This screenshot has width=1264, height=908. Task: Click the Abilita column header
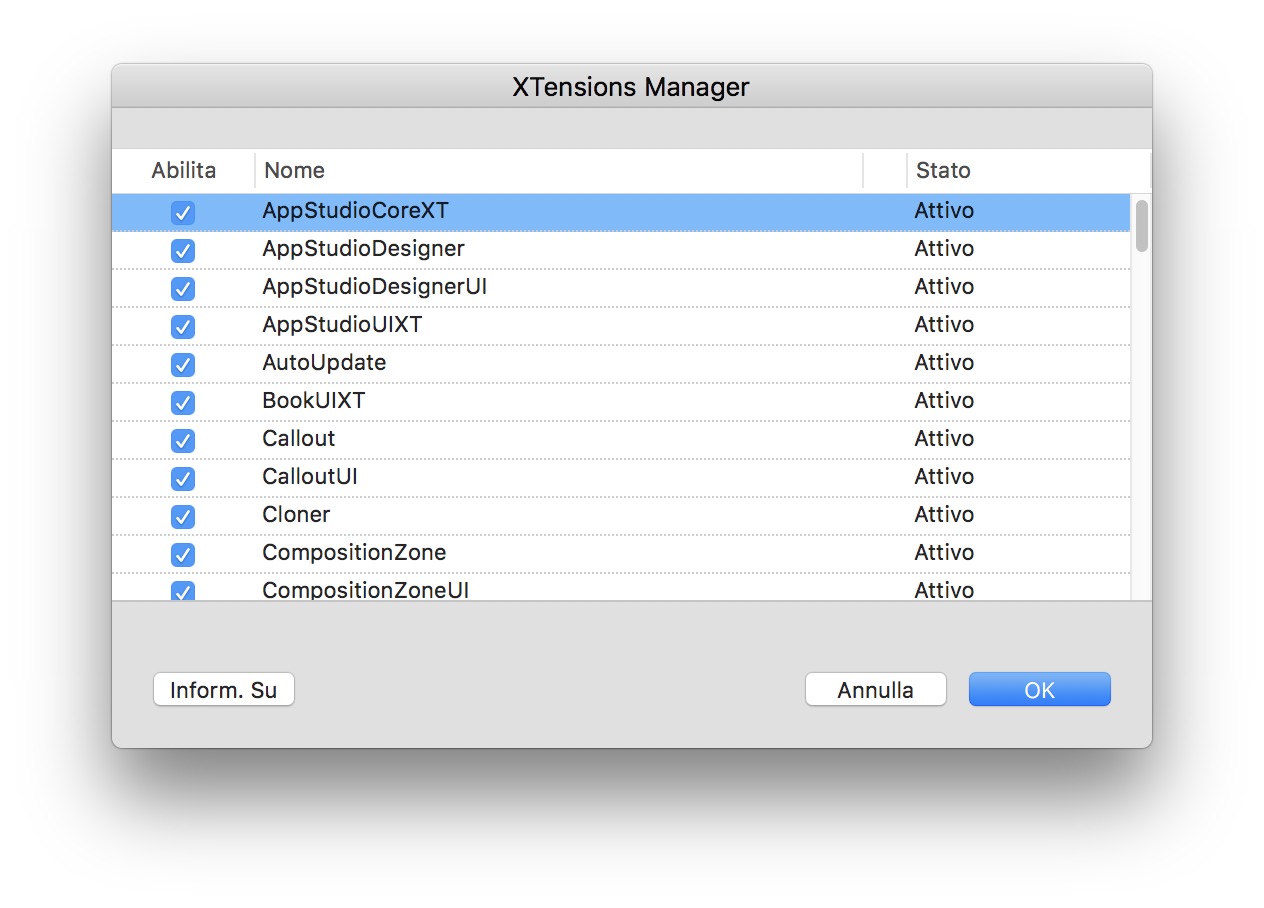coord(183,170)
